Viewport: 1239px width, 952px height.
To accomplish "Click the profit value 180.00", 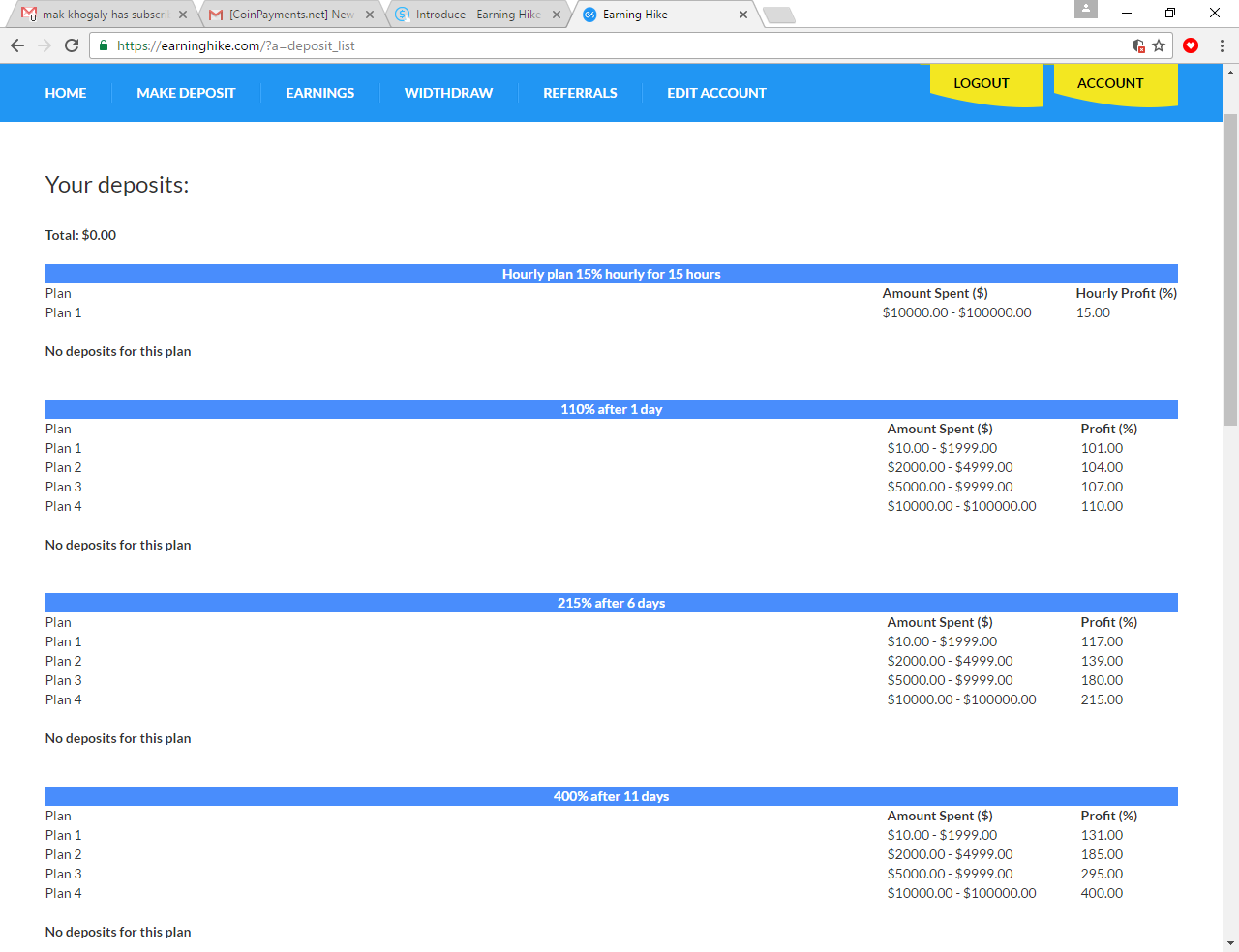I will pos(1103,680).
